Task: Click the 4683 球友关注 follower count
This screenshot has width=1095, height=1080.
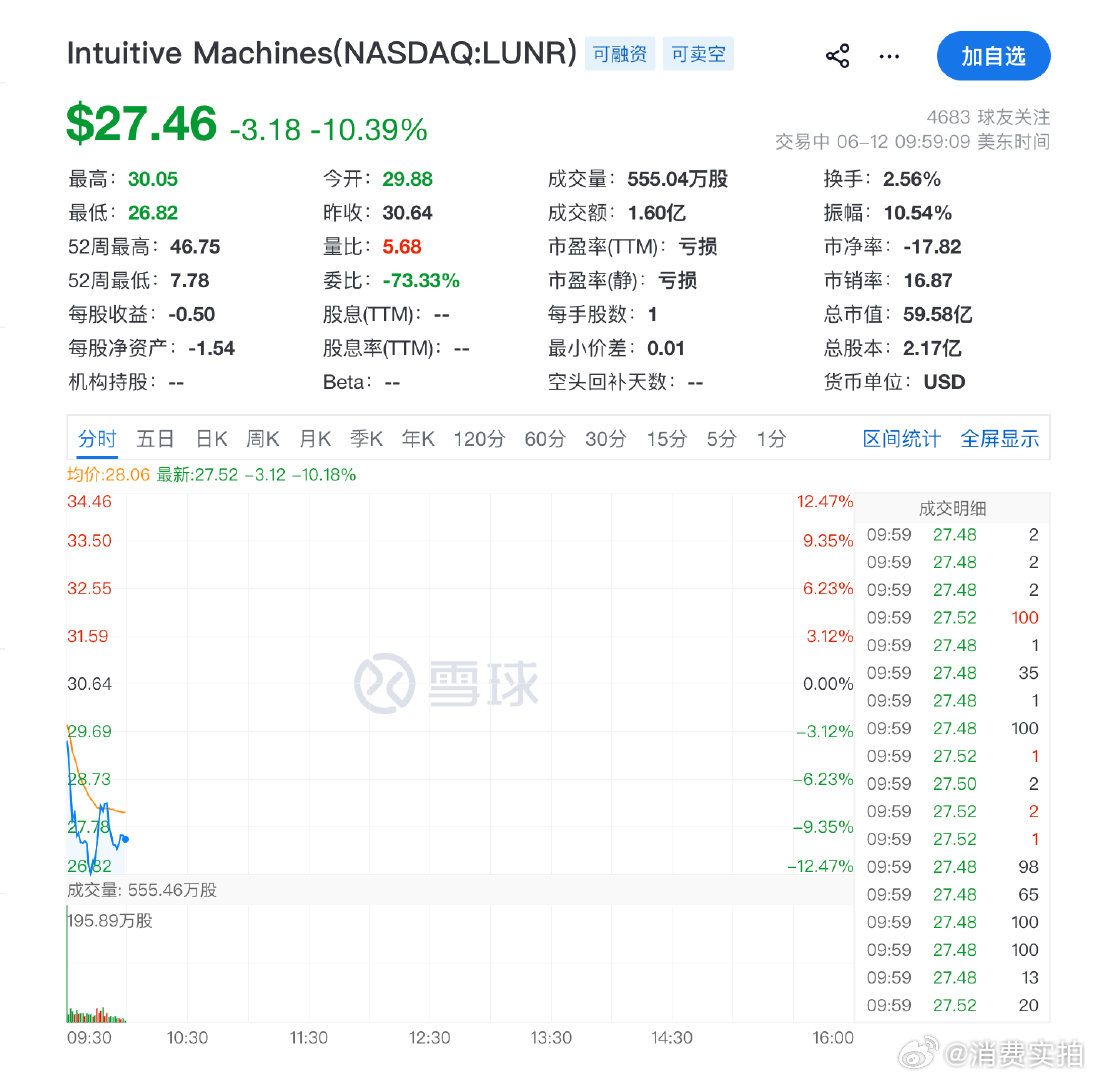Action: pyautogui.click(x=988, y=117)
